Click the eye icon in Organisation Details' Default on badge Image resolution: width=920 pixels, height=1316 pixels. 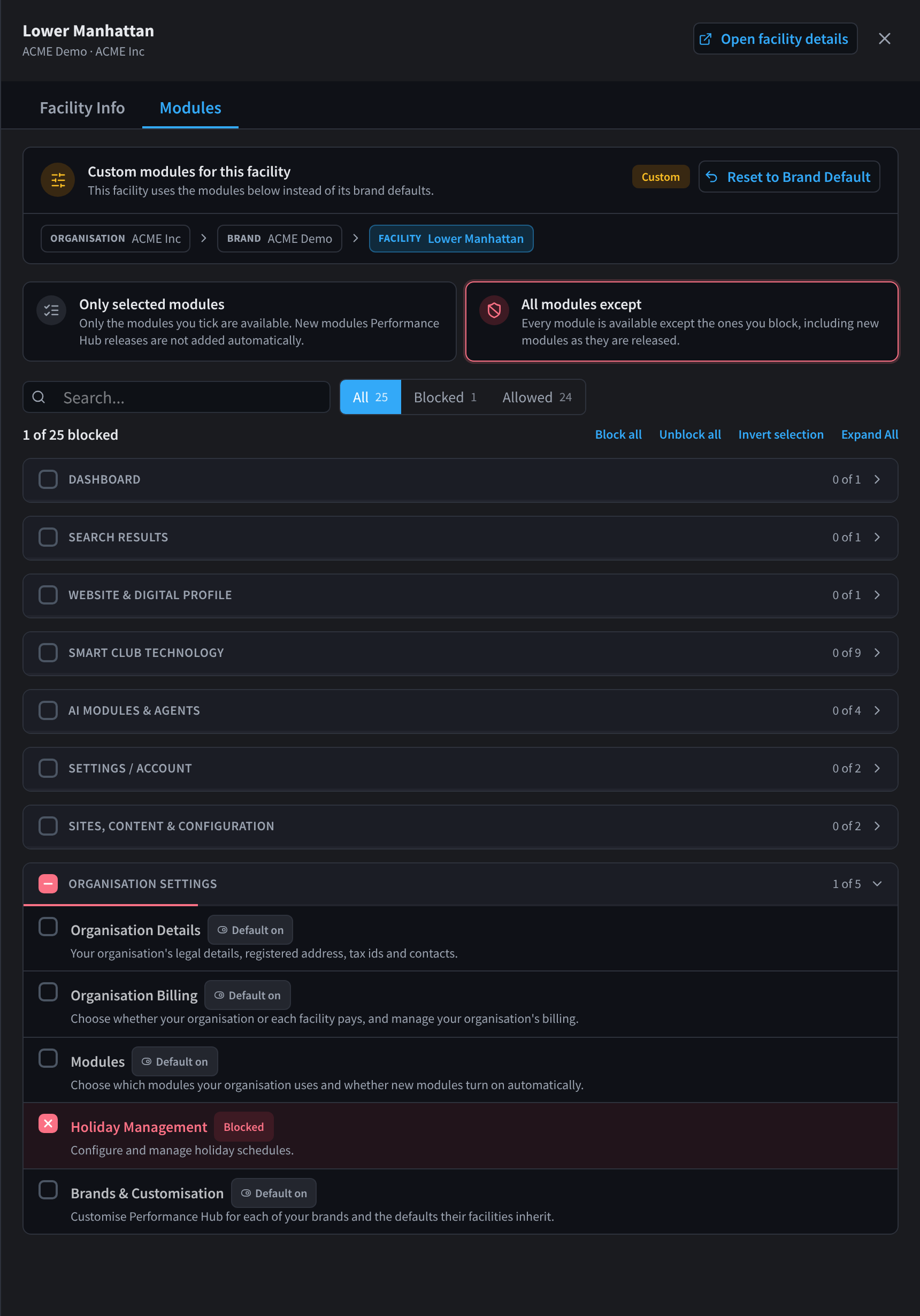223,930
